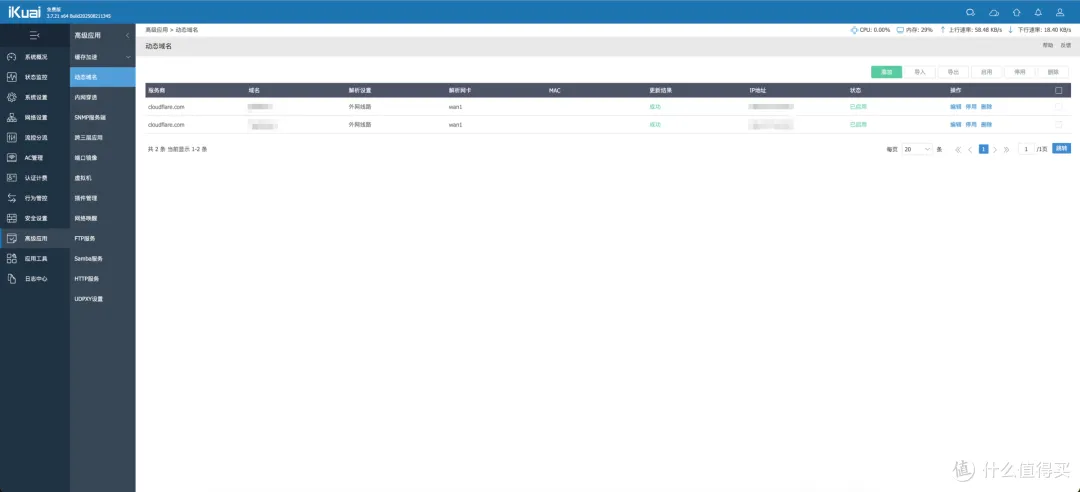Select the second cloudflare.com row checkbox

pyautogui.click(x=1059, y=125)
